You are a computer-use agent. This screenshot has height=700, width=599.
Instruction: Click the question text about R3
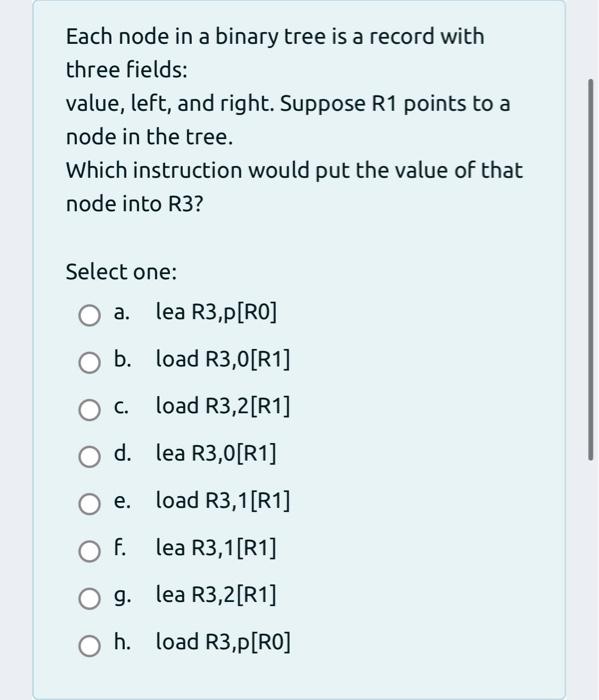pos(294,187)
